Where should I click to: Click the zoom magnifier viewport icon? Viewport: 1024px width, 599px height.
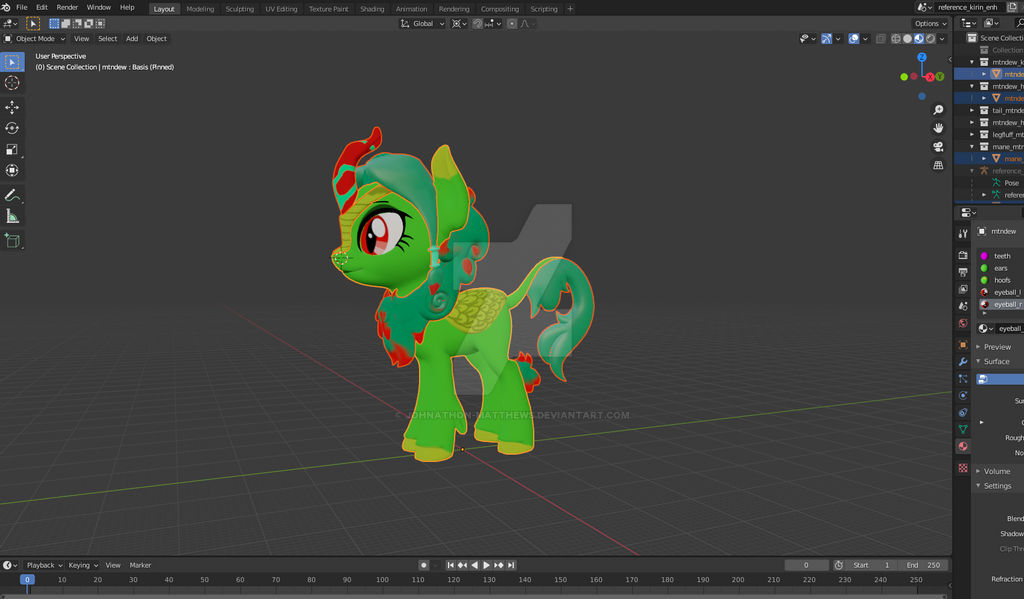point(938,110)
